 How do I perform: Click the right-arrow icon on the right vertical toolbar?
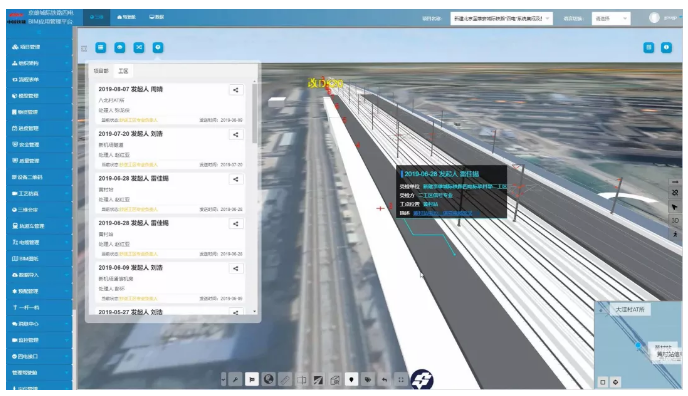pos(675,182)
